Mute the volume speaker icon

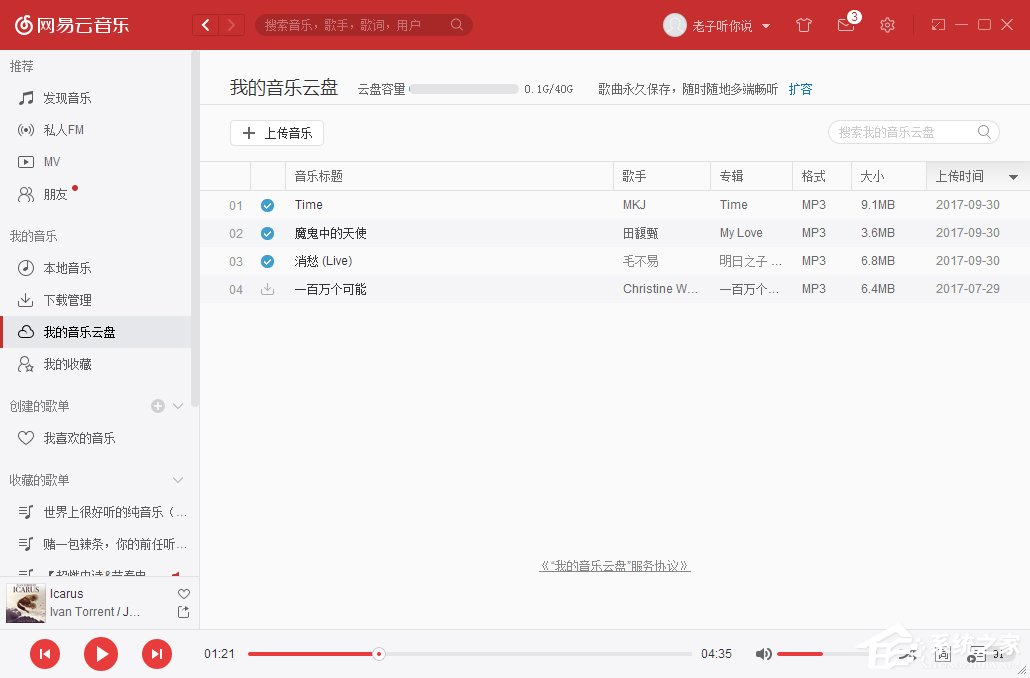(x=763, y=654)
